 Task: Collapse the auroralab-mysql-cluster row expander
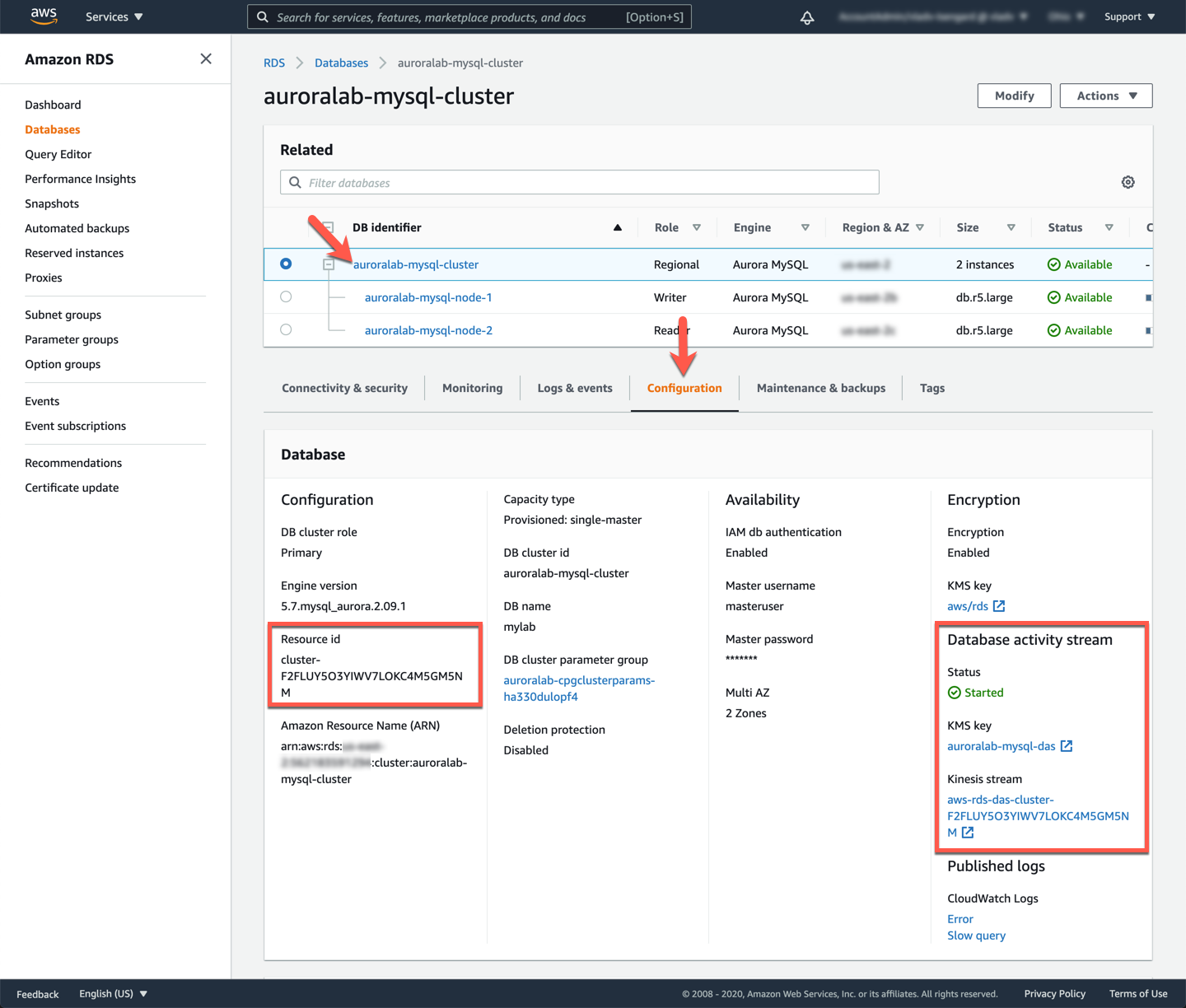[x=329, y=264]
